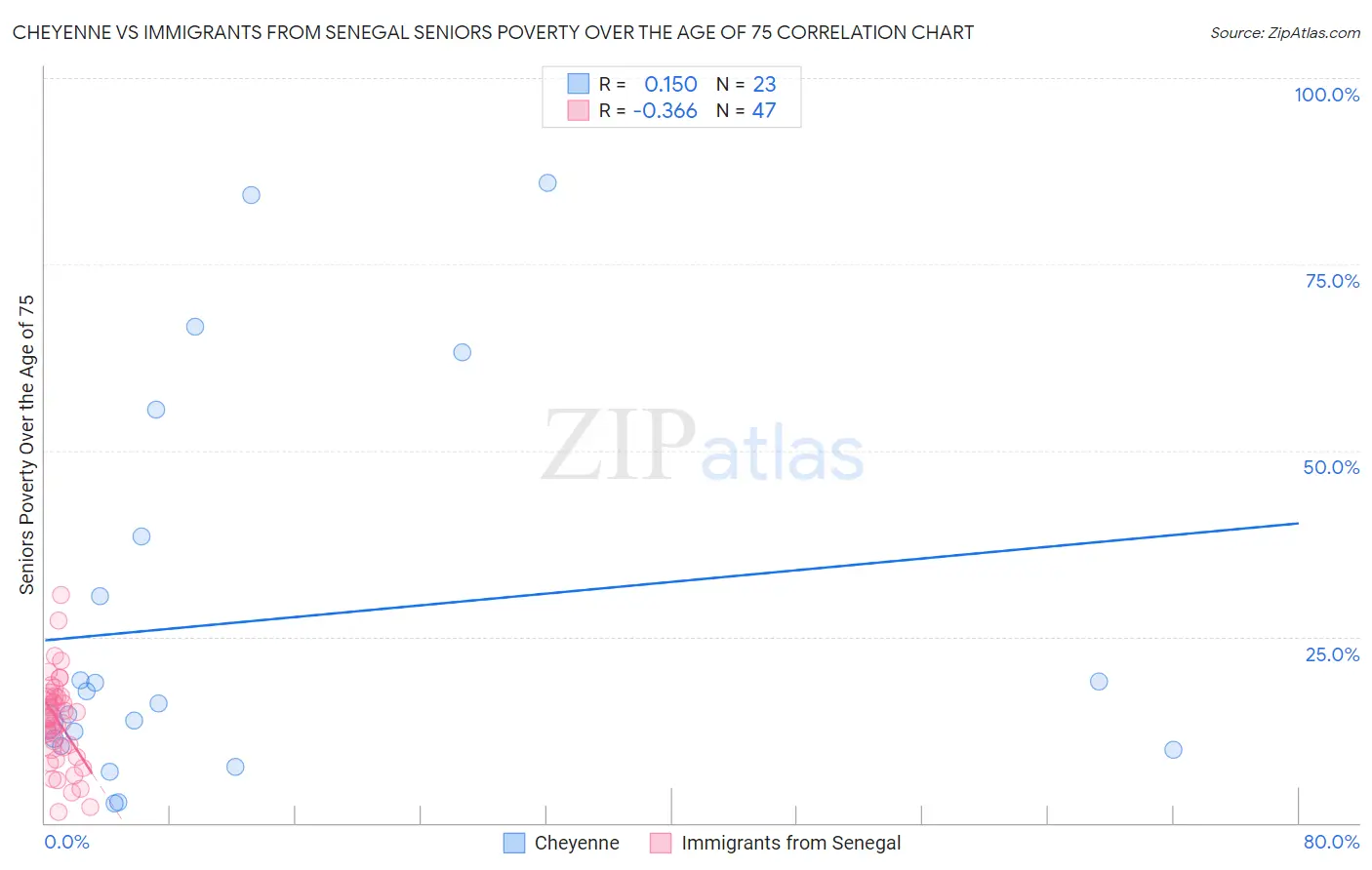The image size is (1372, 870).
Task: Click the 80.0% x-axis label
Action: tap(1331, 842)
